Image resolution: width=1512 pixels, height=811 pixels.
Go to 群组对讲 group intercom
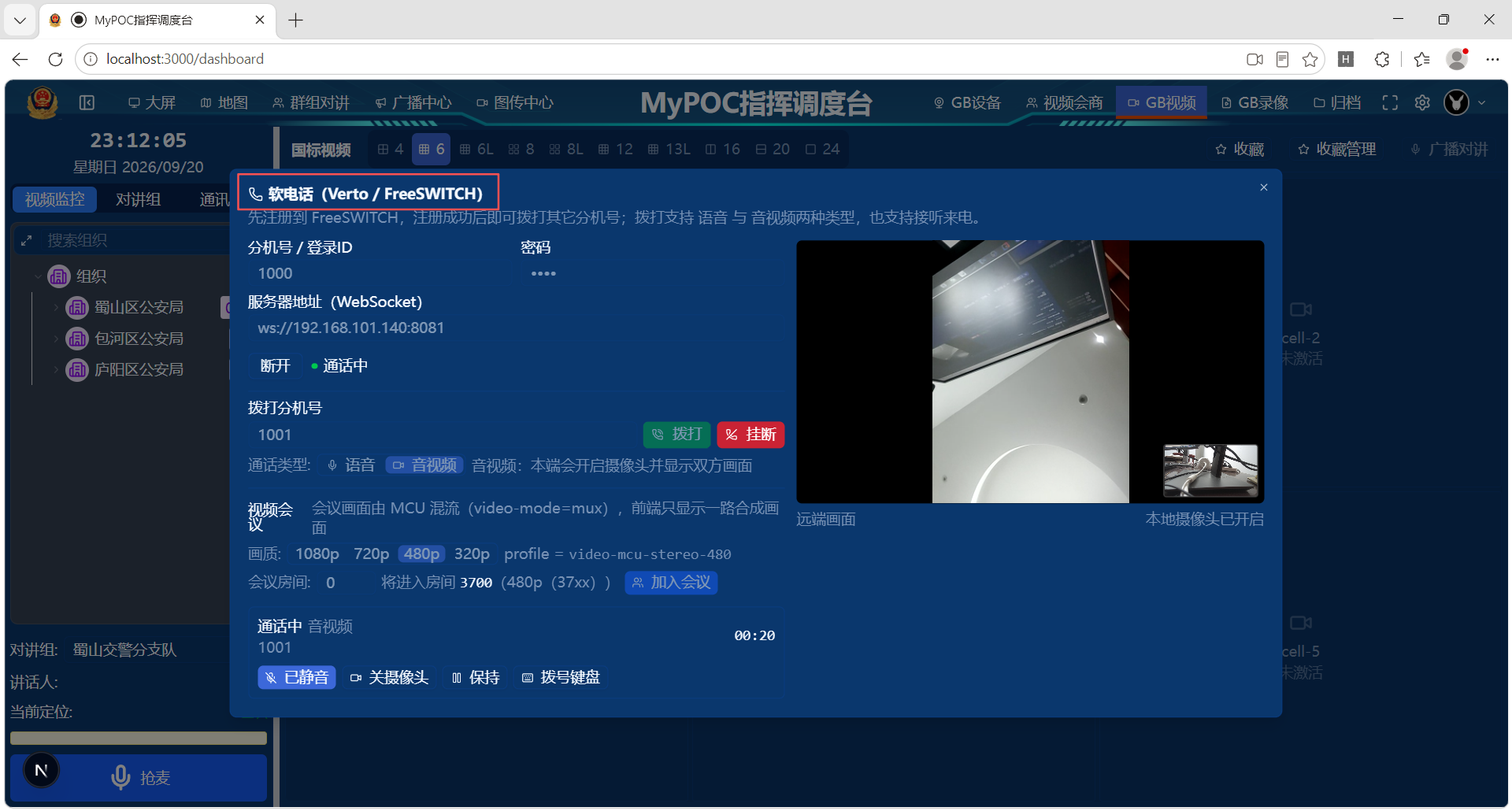(x=311, y=103)
